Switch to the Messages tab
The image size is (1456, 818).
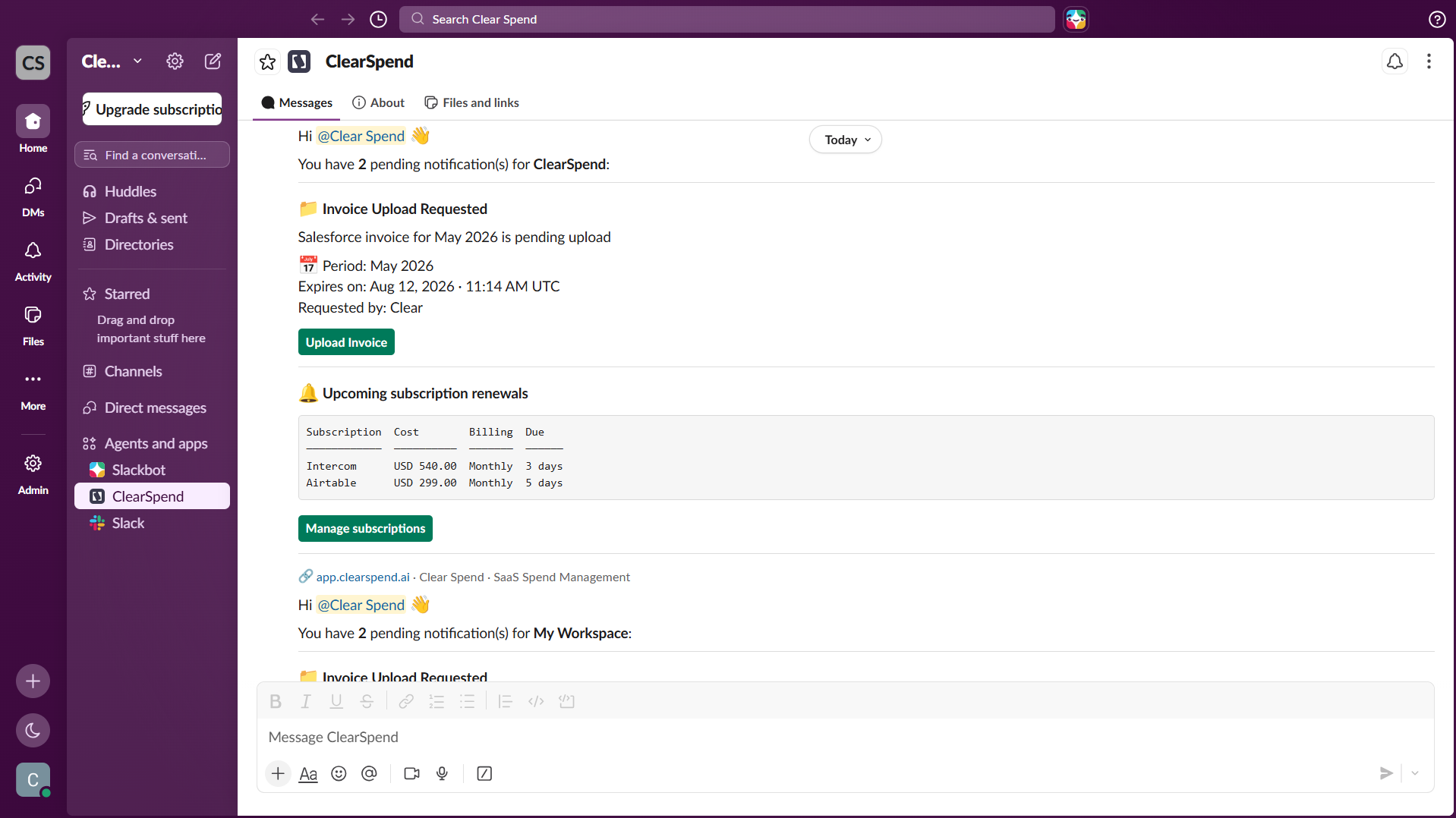(x=297, y=102)
